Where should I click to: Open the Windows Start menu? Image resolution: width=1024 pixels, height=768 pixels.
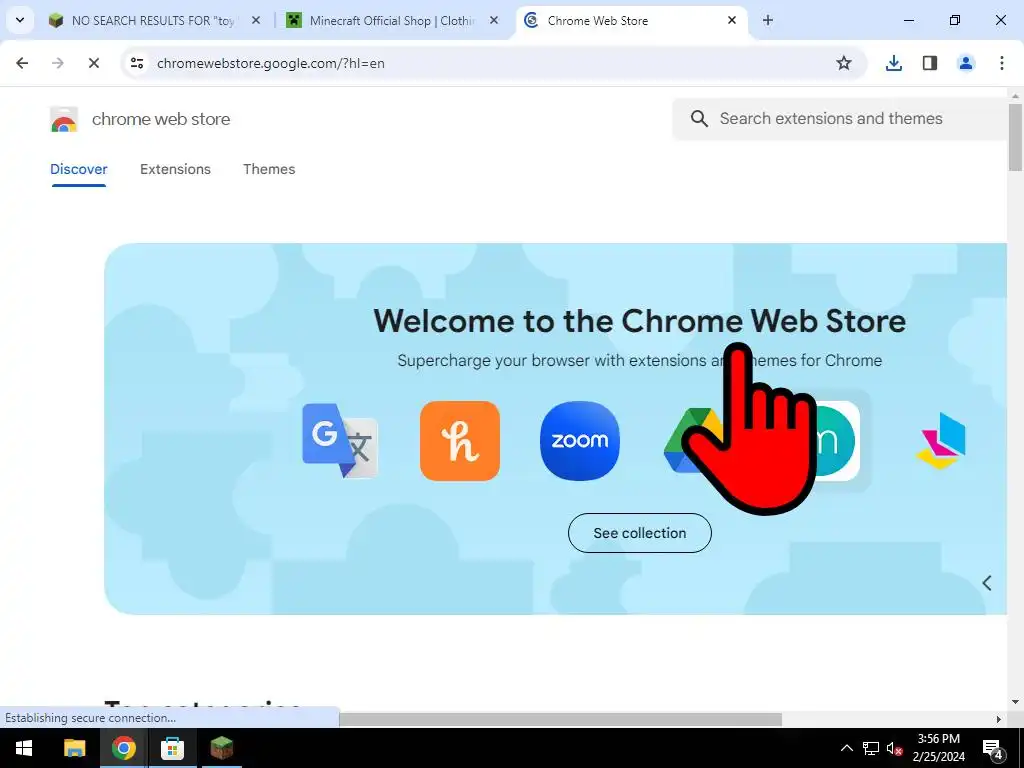point(24,748)
